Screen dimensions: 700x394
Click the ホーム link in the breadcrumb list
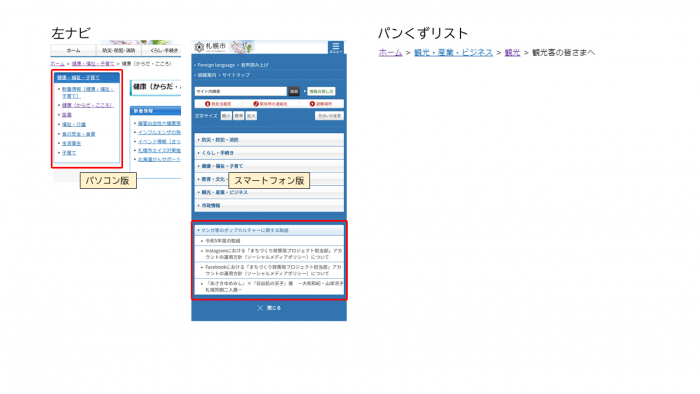391,53
